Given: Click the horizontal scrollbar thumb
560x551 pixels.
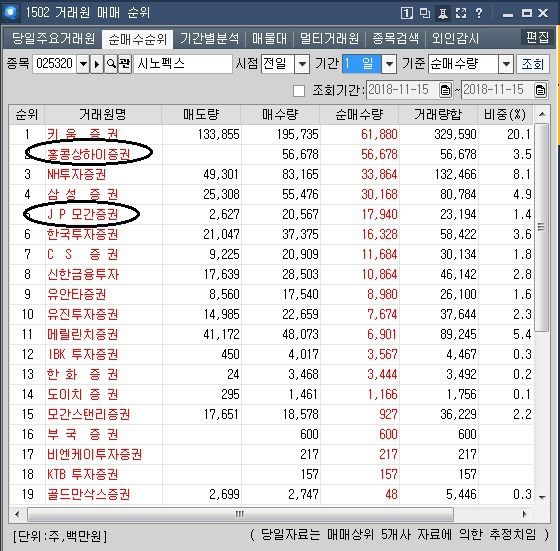Looking at the screenshot, I should [240, 514].
